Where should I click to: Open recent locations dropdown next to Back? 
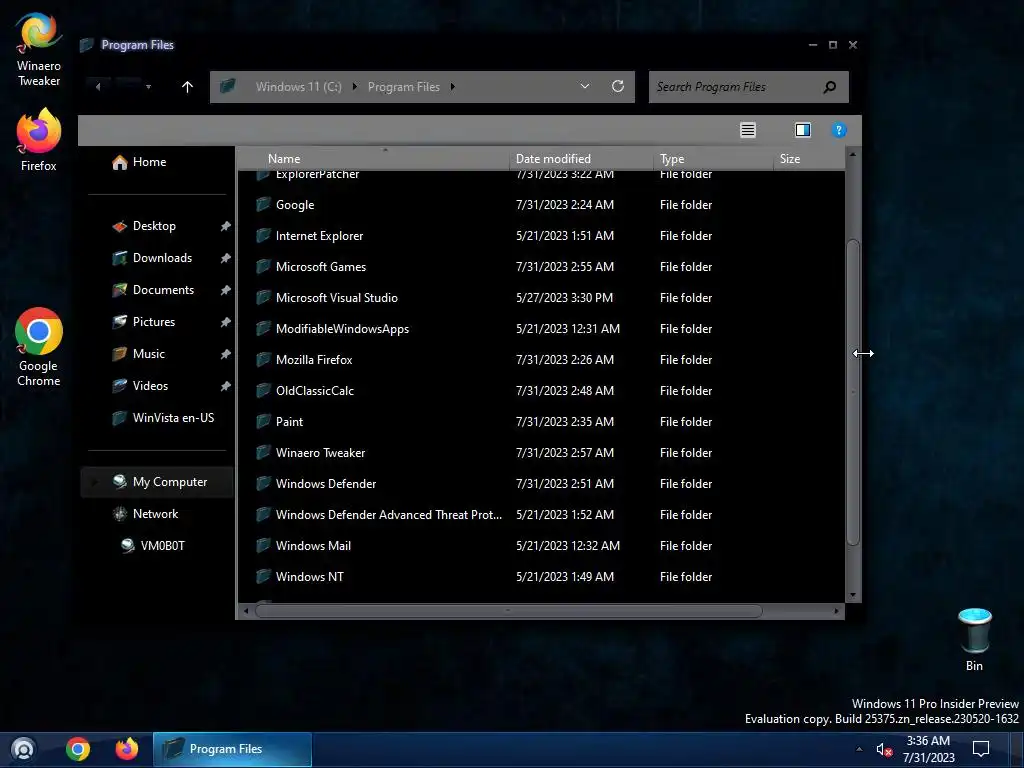click(148, 87)
